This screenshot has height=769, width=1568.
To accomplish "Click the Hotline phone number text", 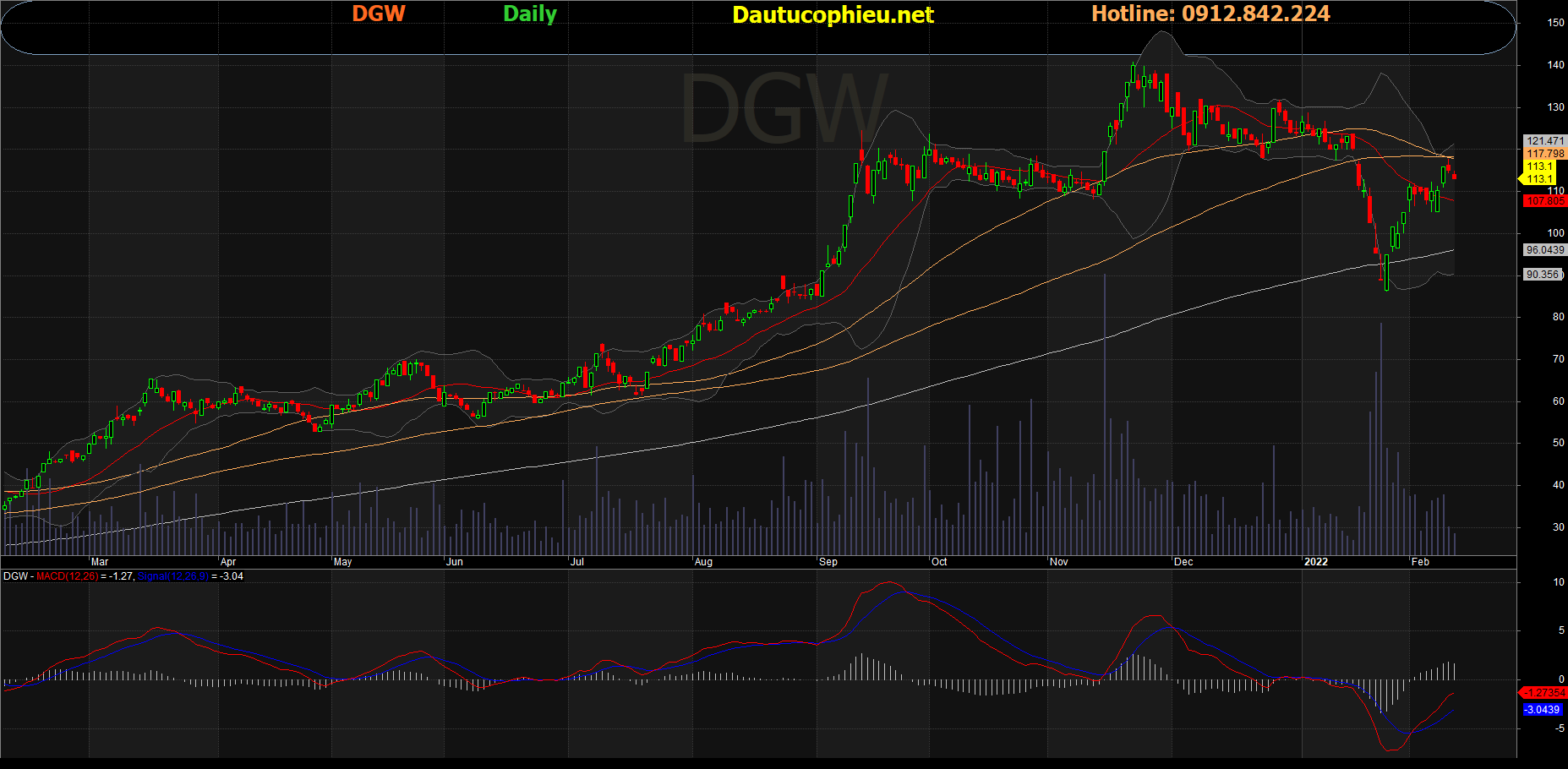I will [x=1210, y=14].
